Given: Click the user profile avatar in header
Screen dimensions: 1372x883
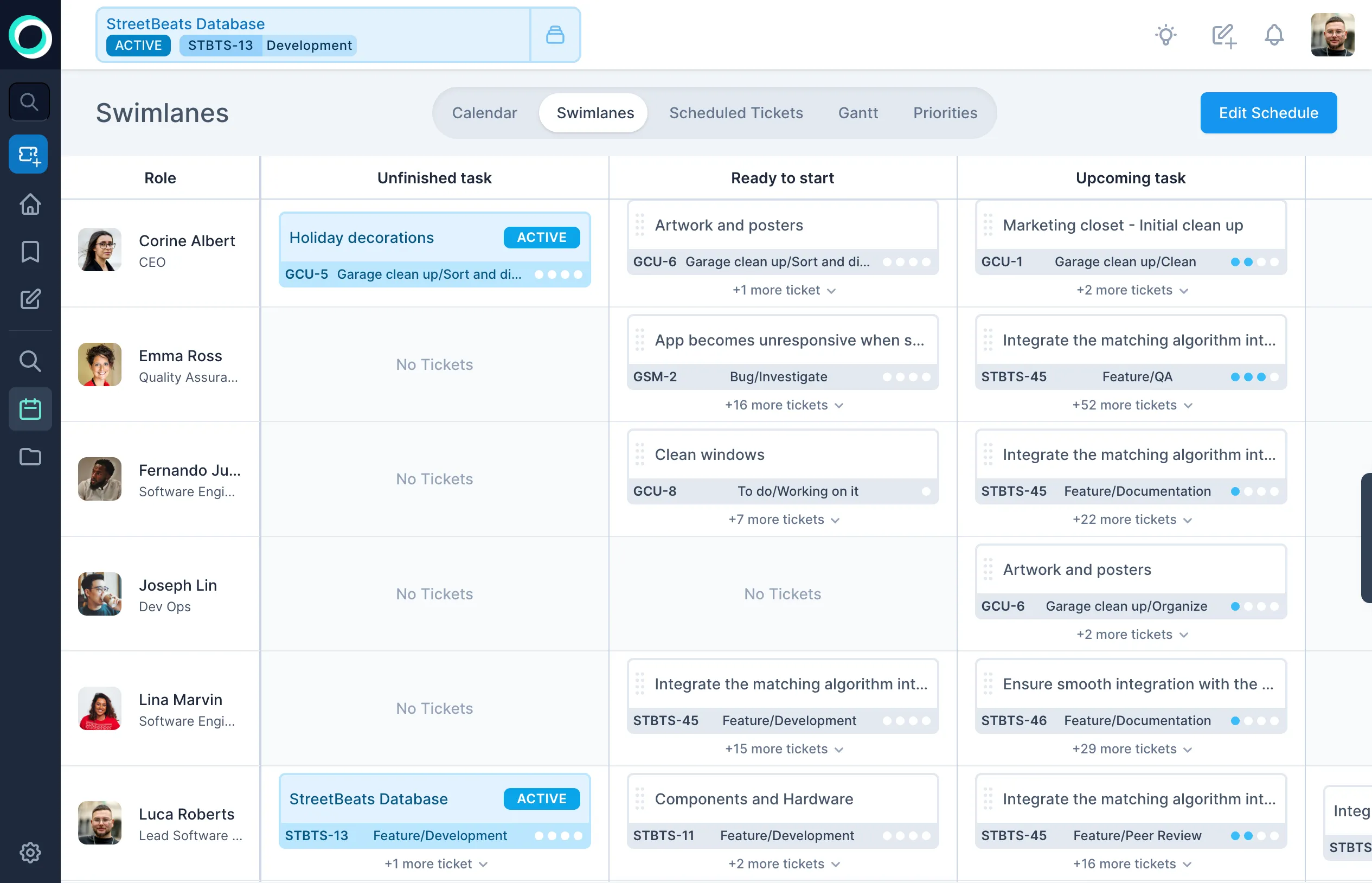Looking at the screenshot, I should [1332, 36].
